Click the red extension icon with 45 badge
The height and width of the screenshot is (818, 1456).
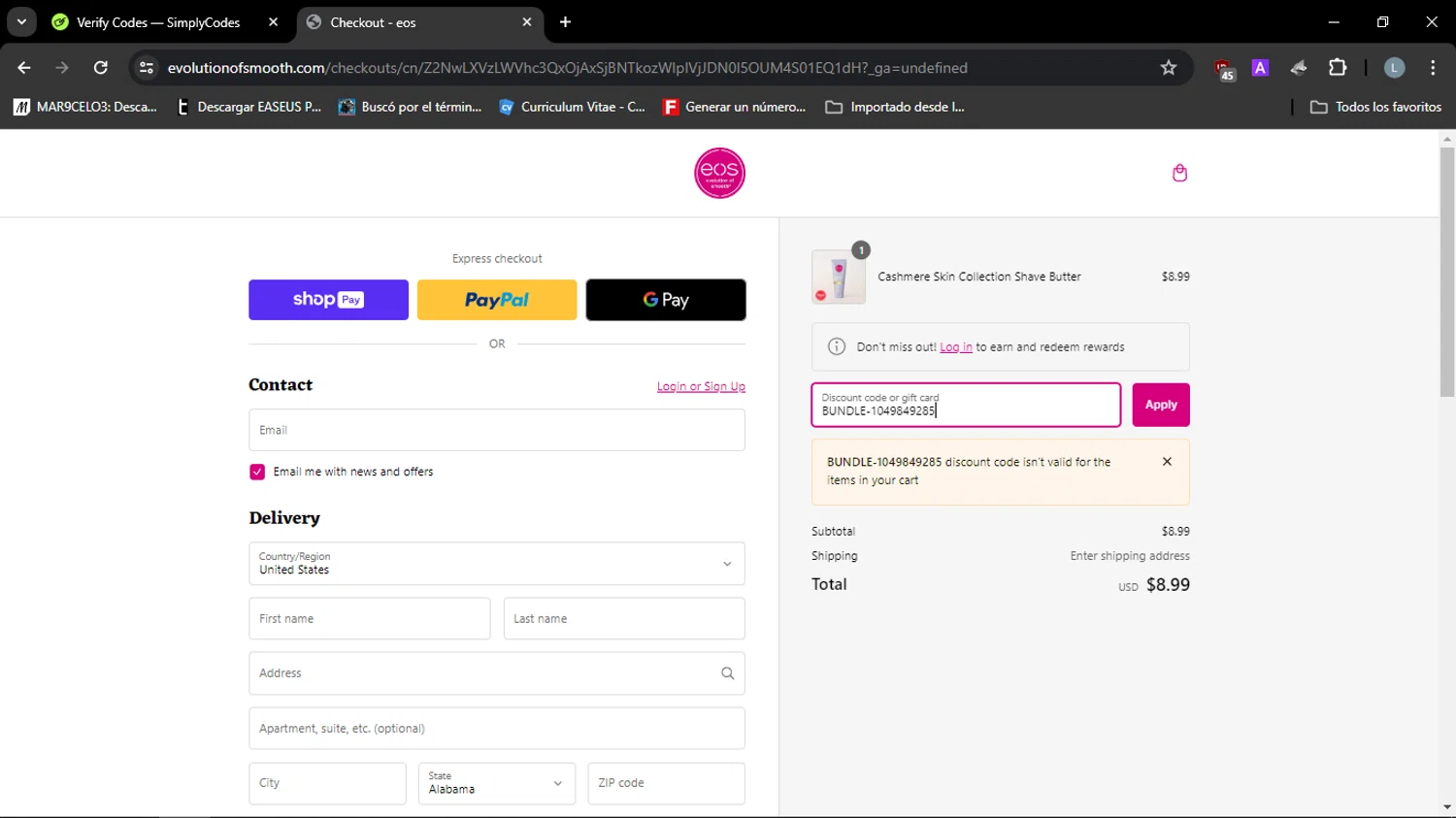[x=1223, y=68]
